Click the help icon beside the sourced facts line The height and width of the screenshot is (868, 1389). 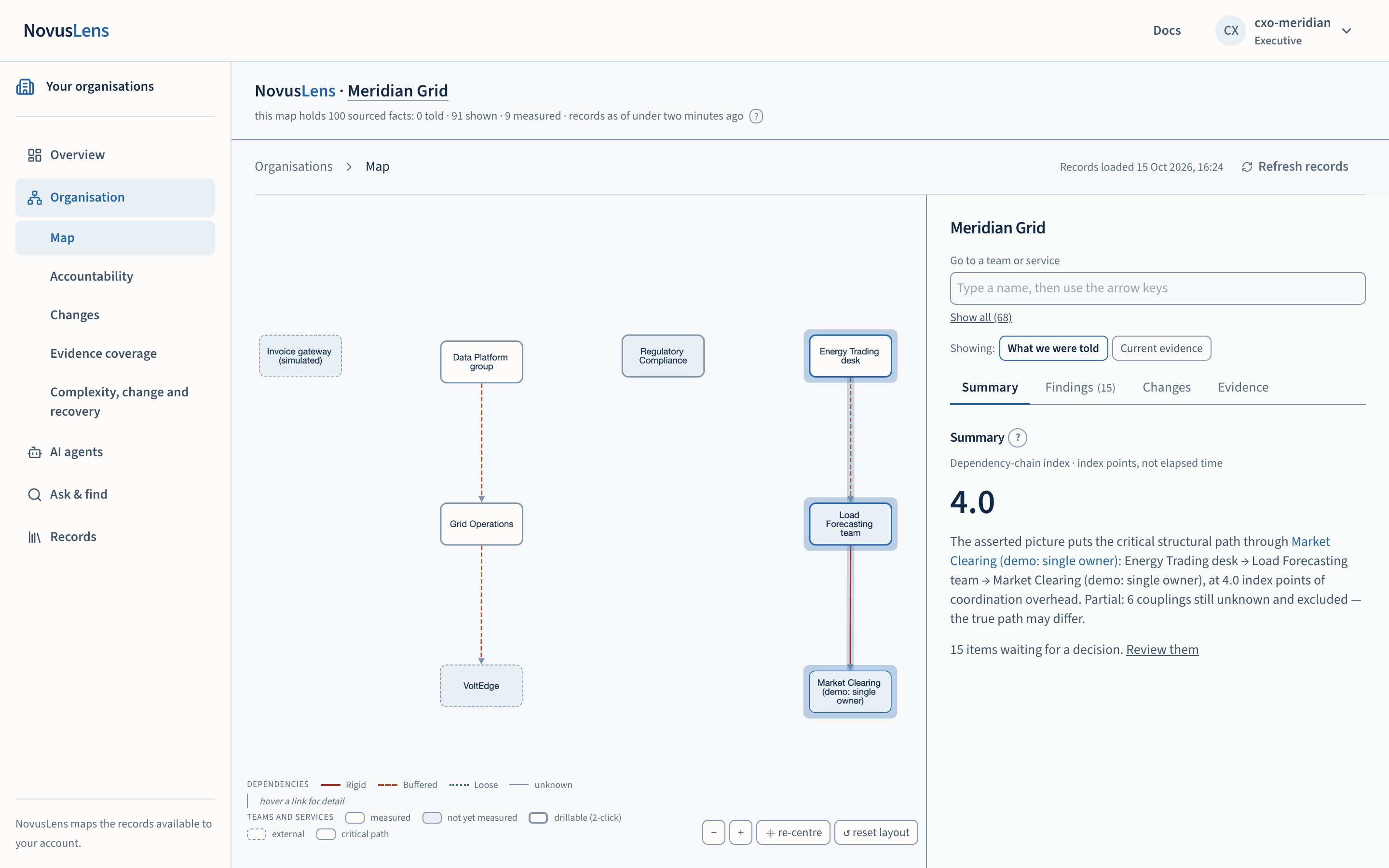click(x=756, y=116)
